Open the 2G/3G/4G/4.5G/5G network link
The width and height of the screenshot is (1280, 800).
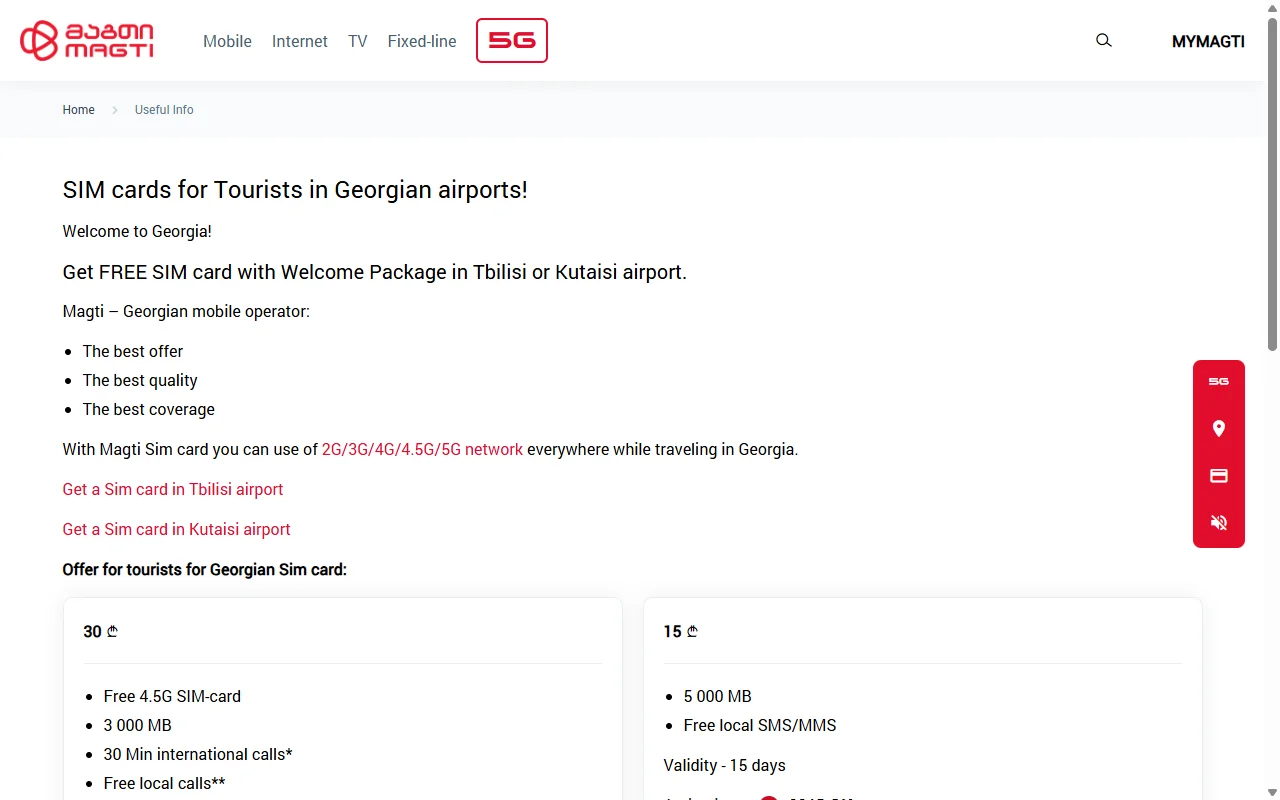coord(422,449)
